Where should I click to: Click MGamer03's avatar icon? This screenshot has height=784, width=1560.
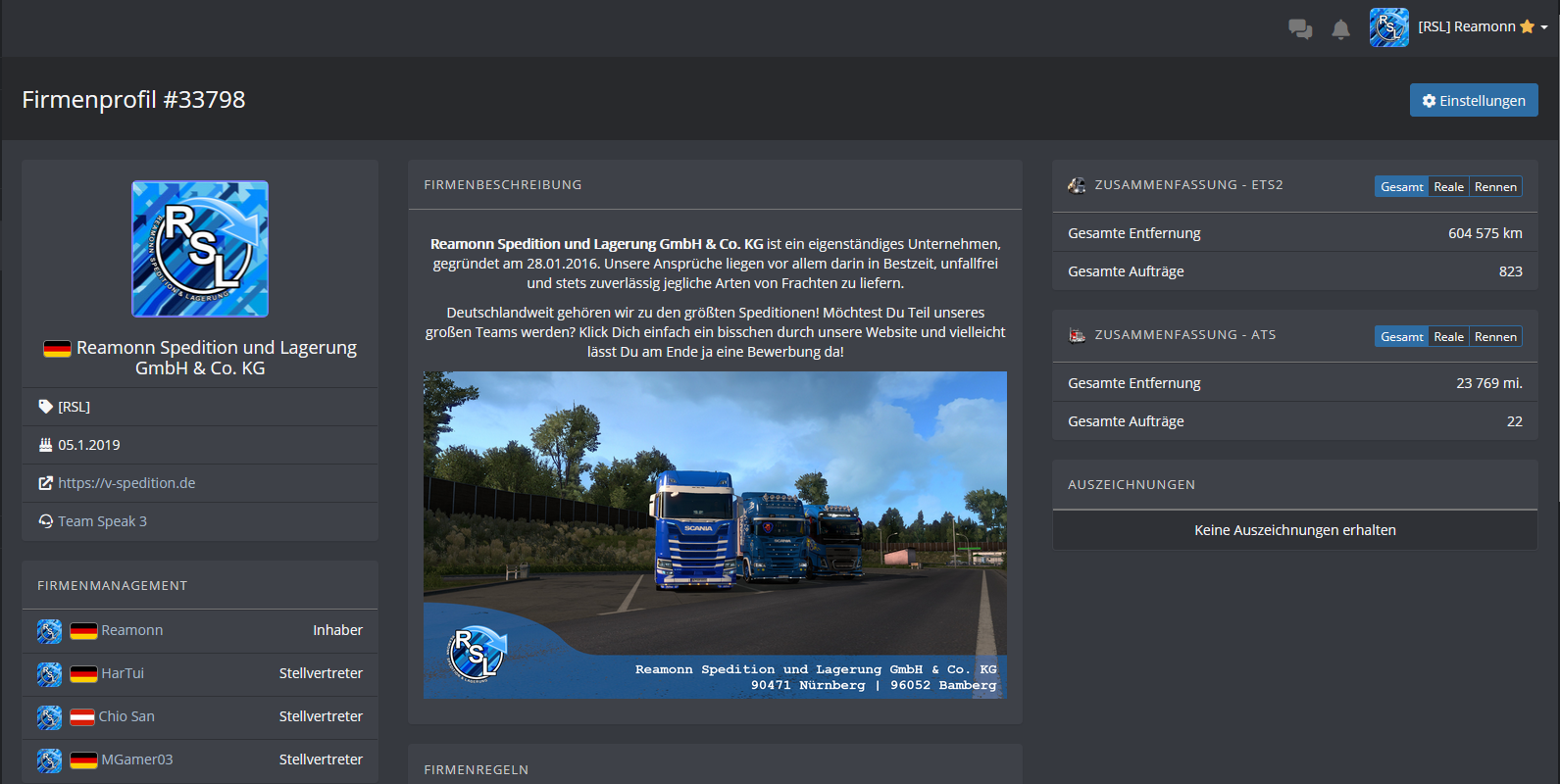49,760
